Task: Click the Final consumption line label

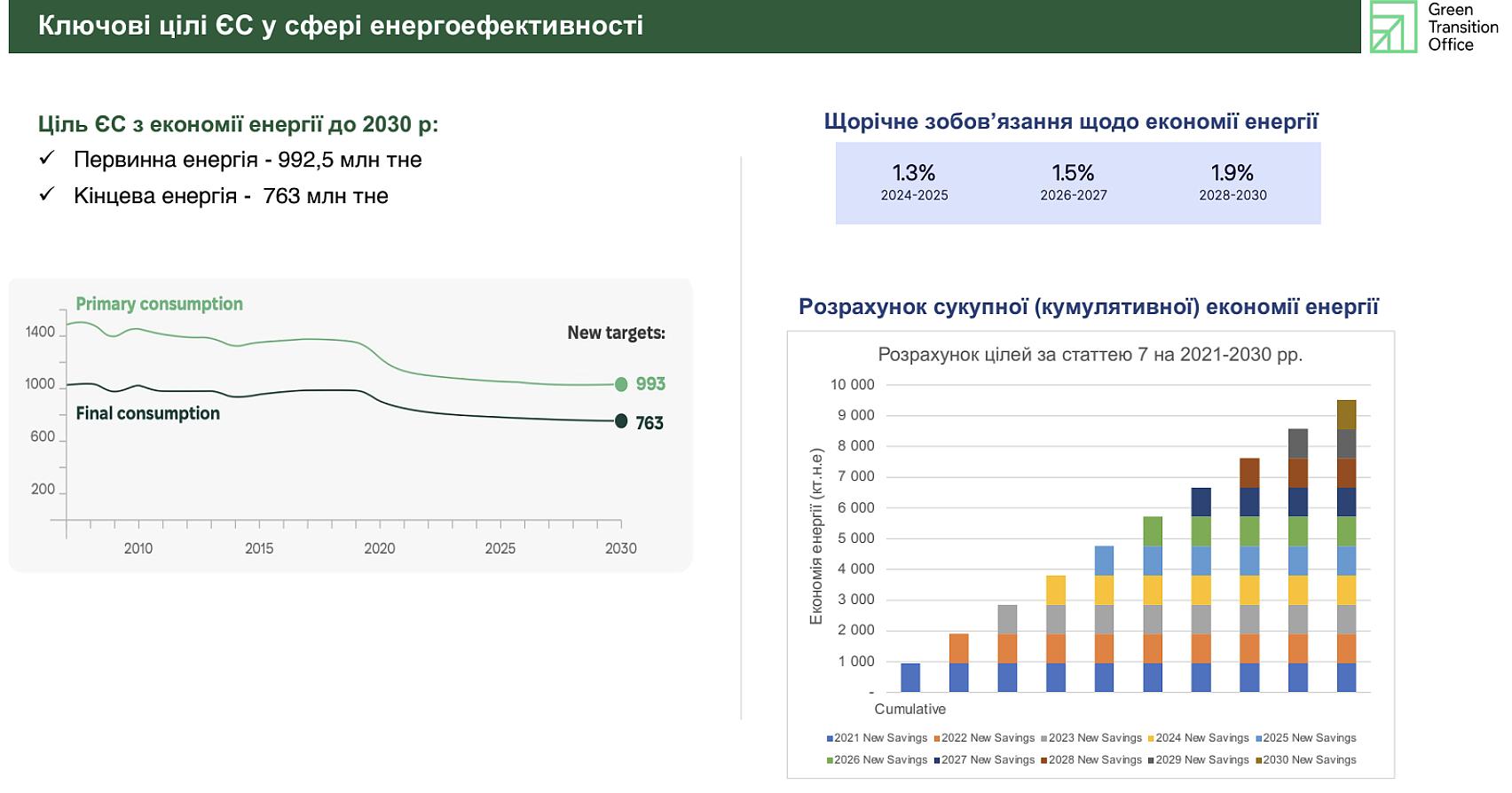Action: [x=147, y=413]
